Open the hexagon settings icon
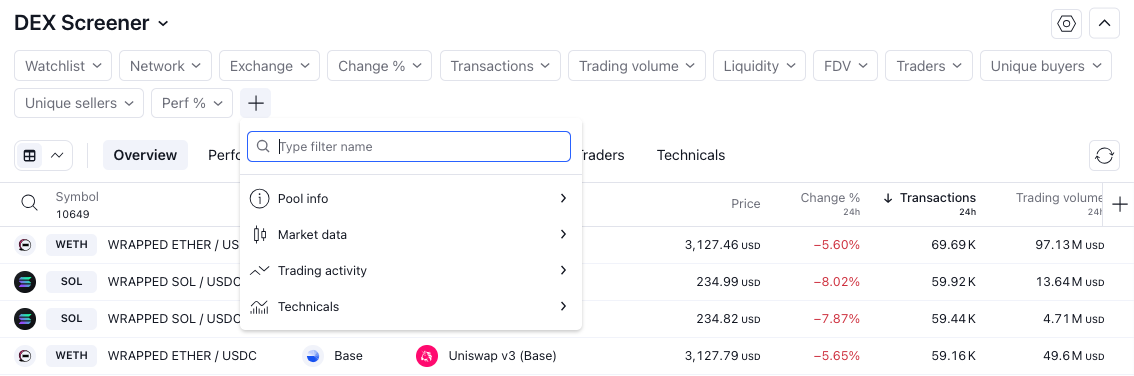This screenshot has height=376, width=1134. coord(1067,24)
